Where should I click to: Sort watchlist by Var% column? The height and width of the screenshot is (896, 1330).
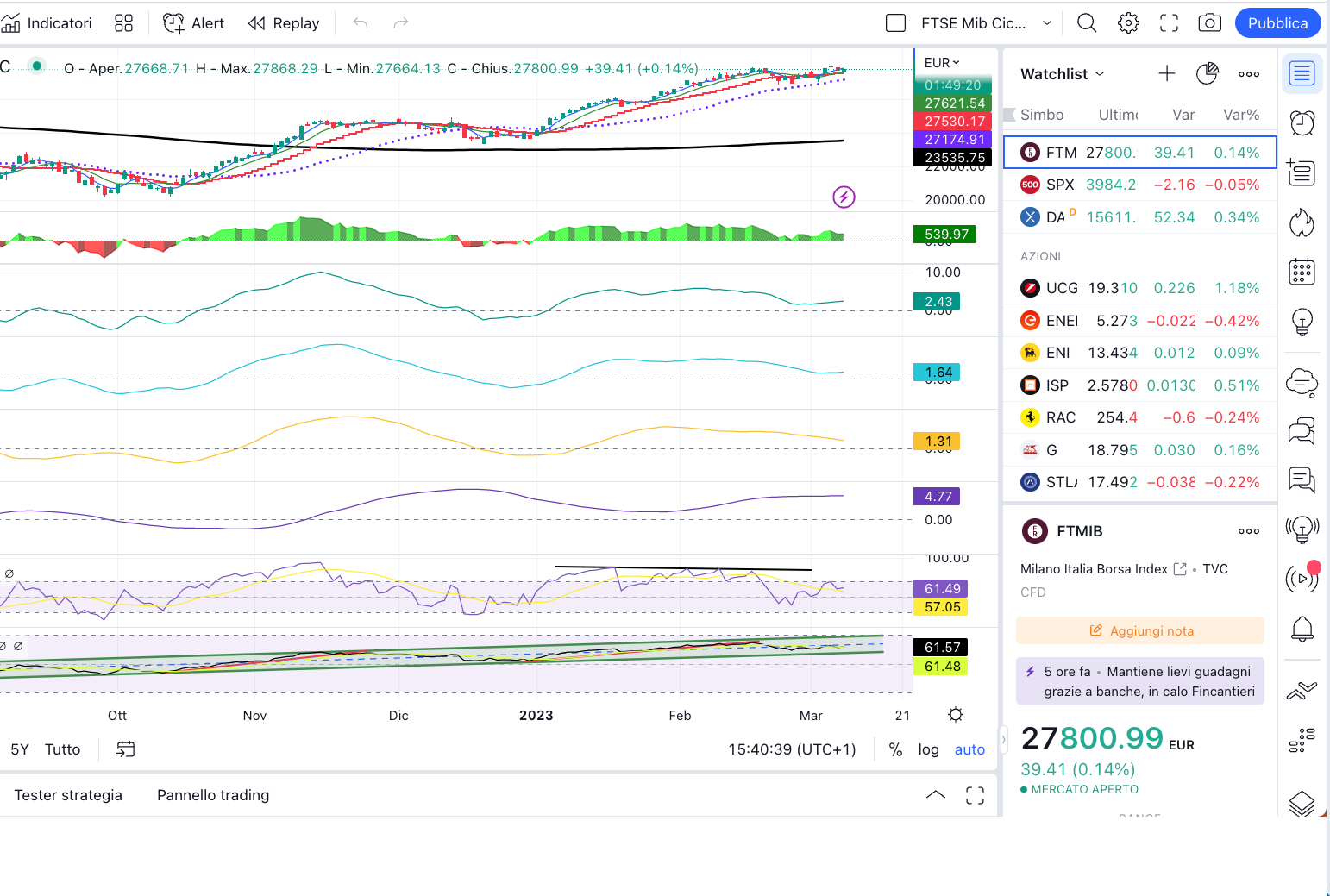[x=1241, y=115]
